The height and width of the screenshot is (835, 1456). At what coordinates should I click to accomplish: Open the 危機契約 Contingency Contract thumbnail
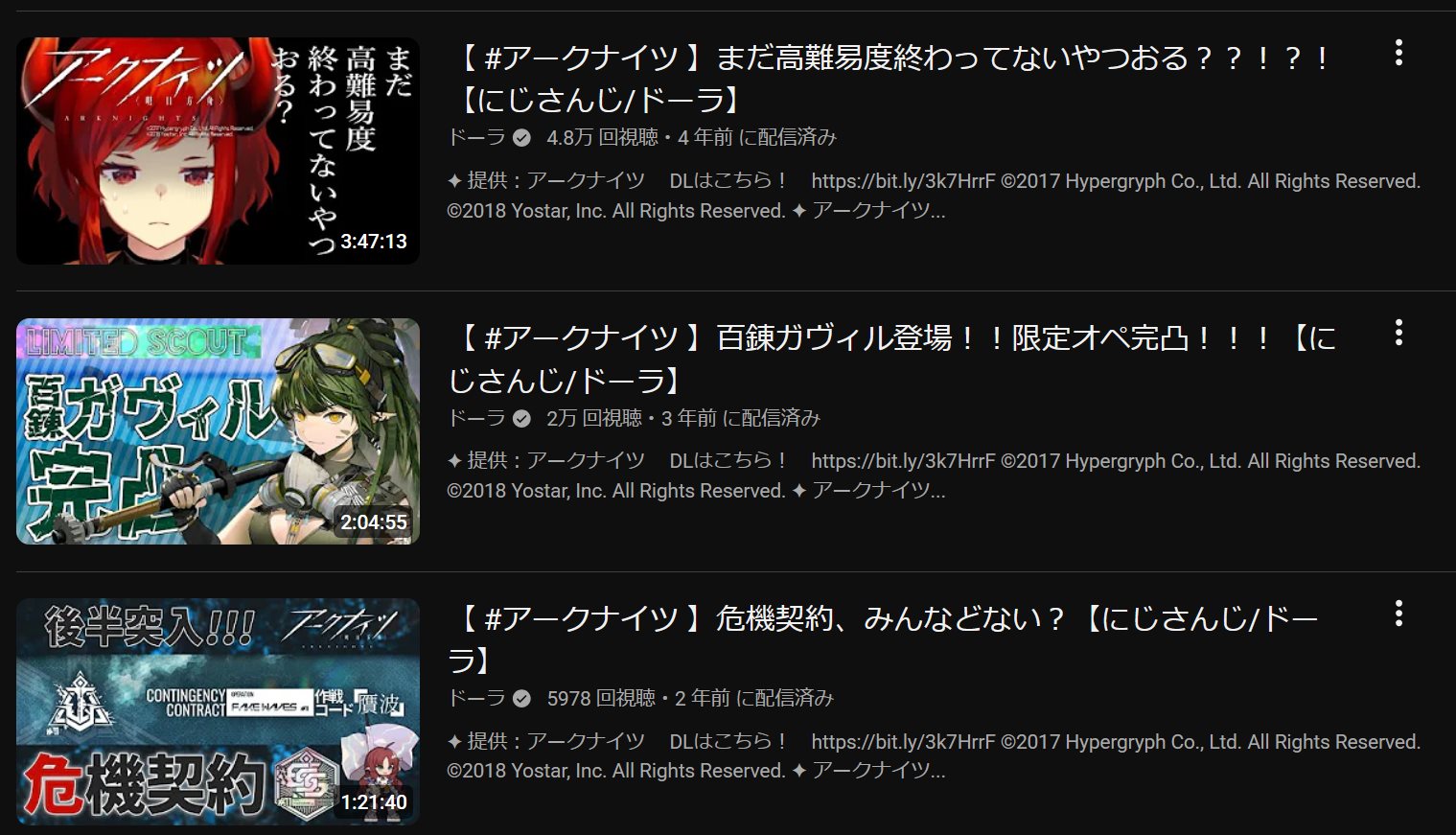click(218, 711)
